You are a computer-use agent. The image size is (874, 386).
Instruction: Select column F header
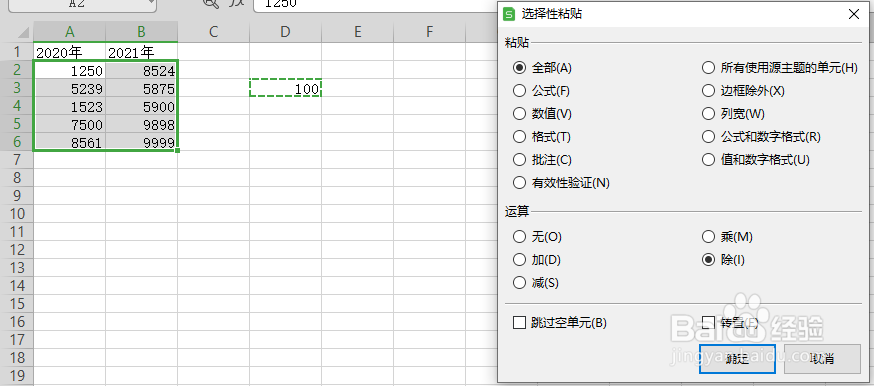tap(429, 32)
